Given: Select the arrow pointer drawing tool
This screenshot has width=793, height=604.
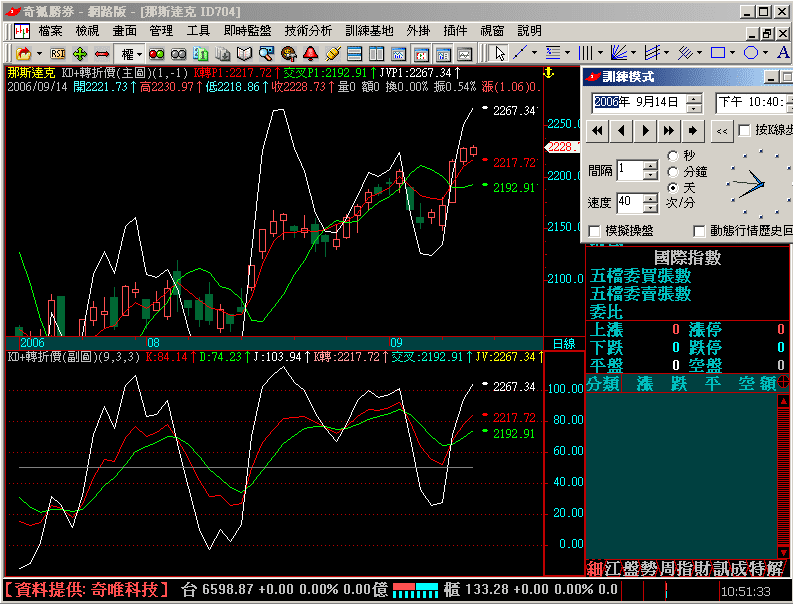Looking at the screenshot, I should (x=499, y=53).
